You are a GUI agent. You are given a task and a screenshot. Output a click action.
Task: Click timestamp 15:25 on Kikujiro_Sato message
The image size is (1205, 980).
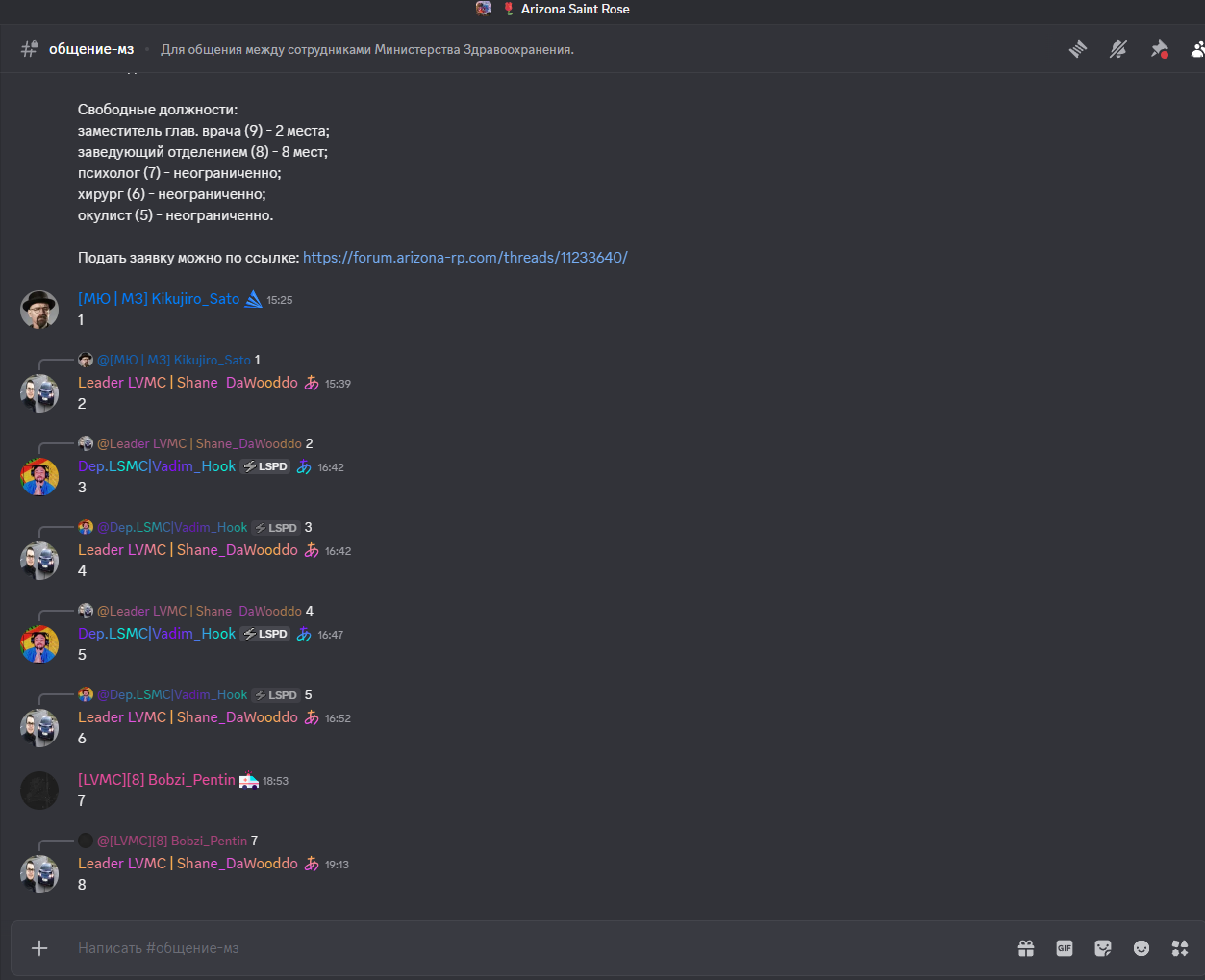click(x=280, y=300)
